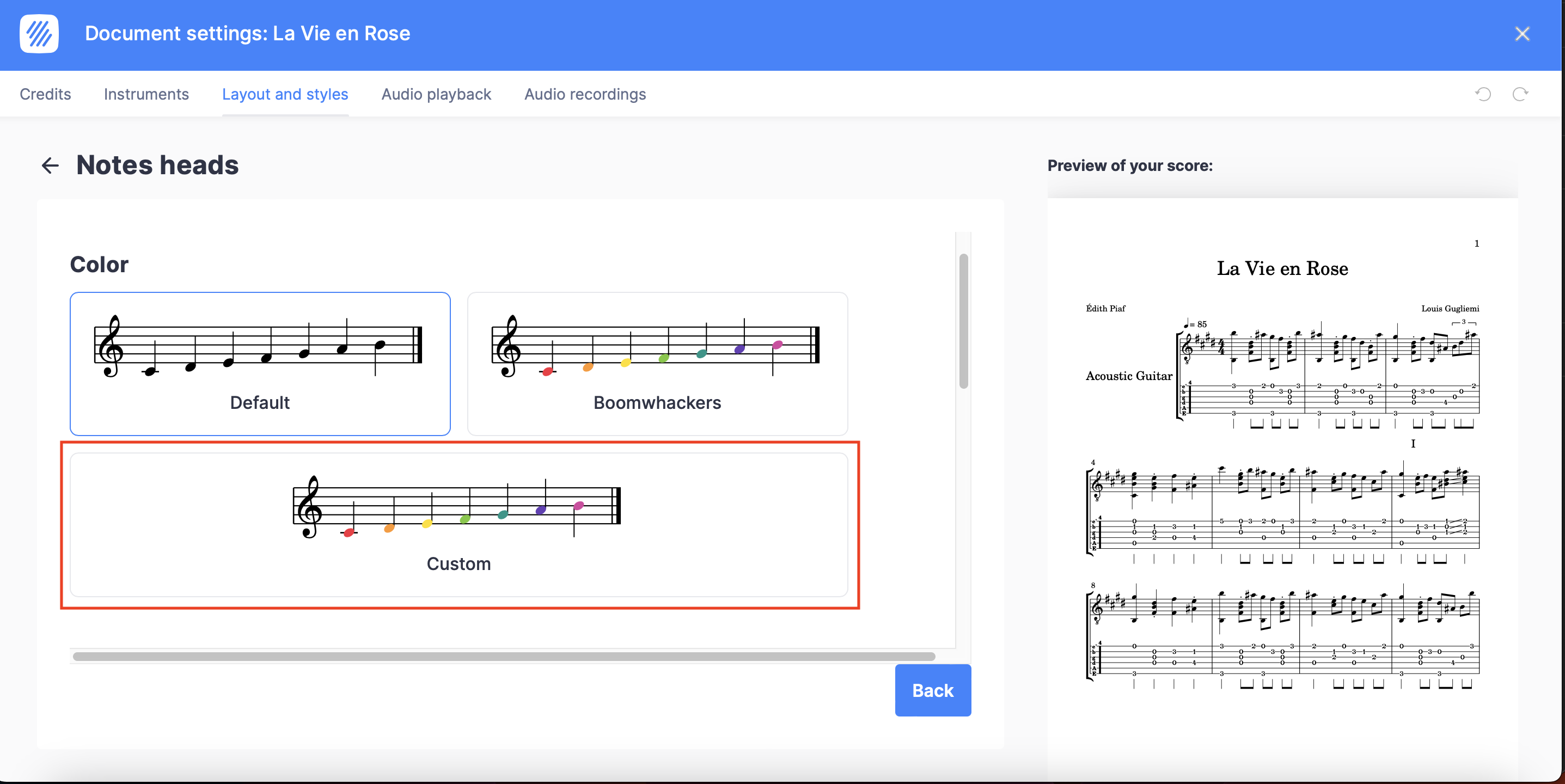Open the Audio recordings tab

[585, 94]
